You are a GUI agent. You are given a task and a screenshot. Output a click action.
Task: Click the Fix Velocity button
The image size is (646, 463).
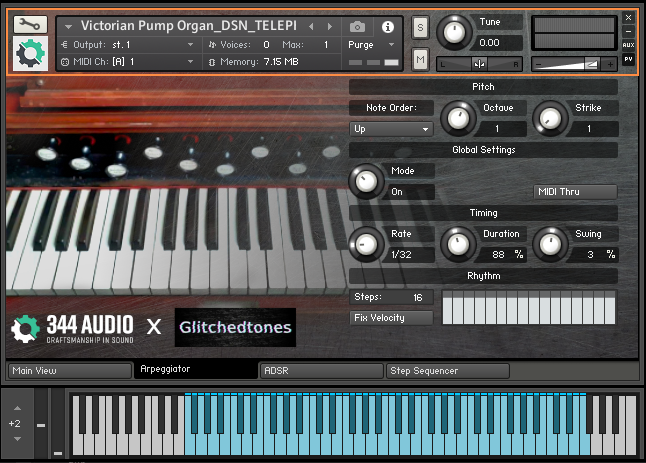(391, 318)
